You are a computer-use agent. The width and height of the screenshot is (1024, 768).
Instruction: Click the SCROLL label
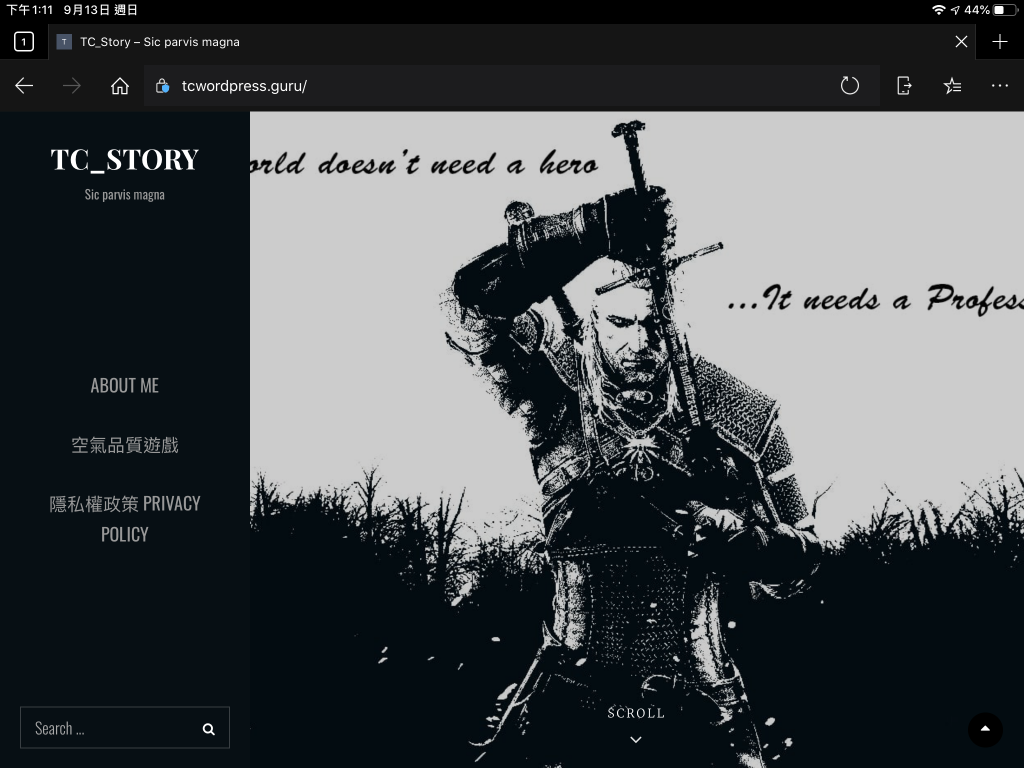pos(636,713)
